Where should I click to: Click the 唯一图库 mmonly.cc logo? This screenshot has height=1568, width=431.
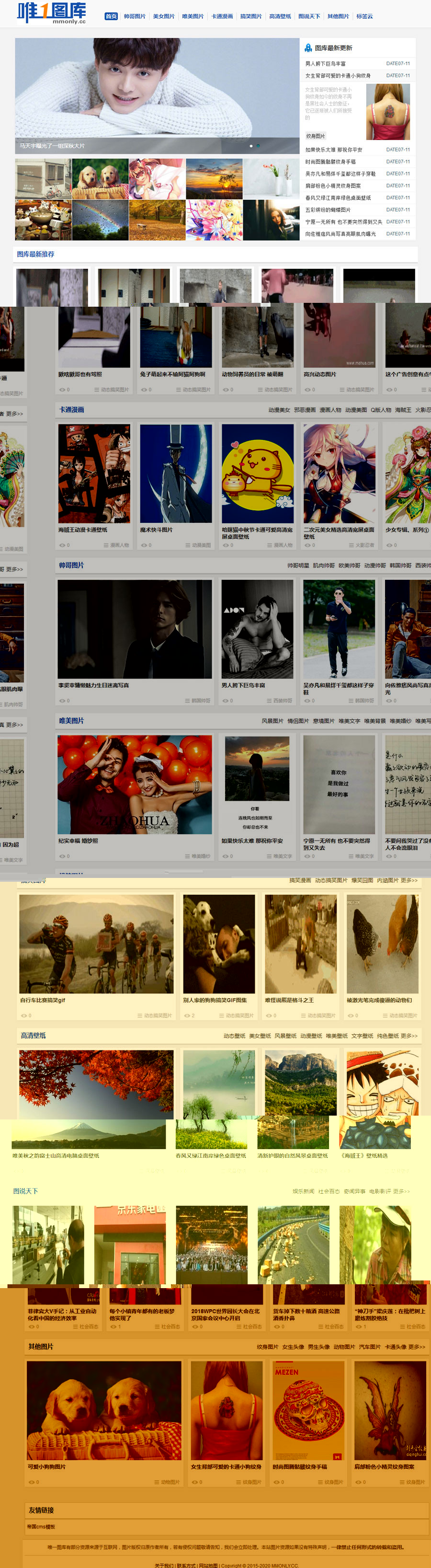pyautogui.click(x=52, y=13)
